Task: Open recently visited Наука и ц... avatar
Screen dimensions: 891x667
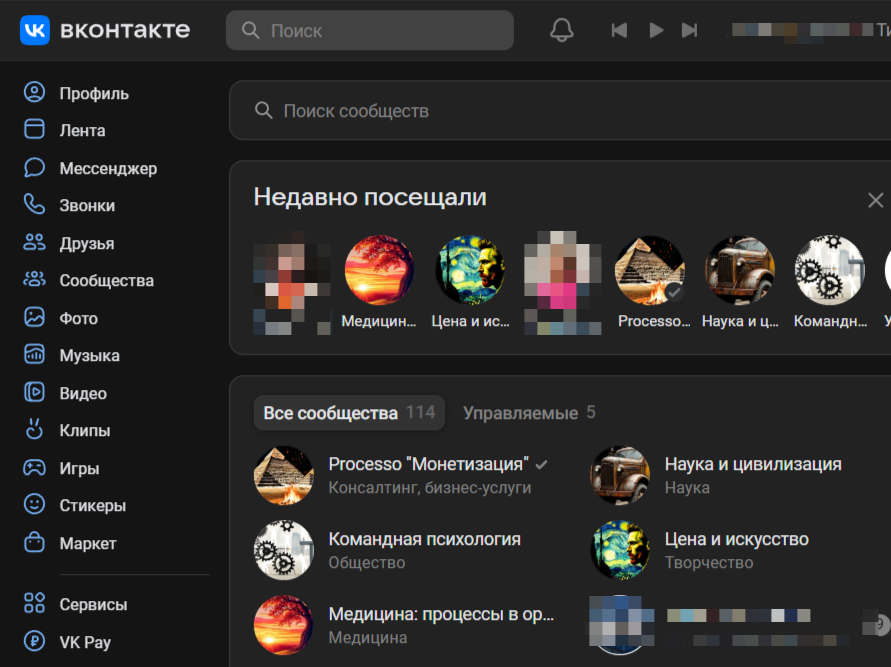Action: [740, 270]
